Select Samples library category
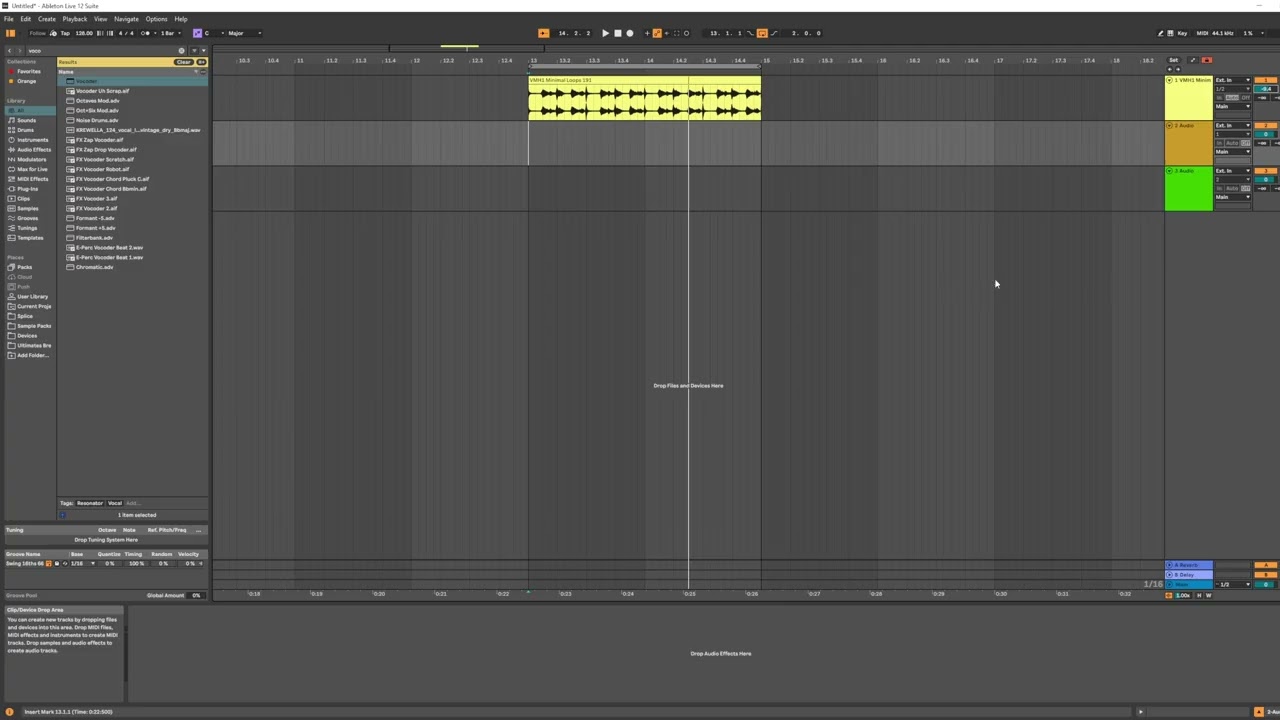This screenshot has width=1280, height=720. 28,208
